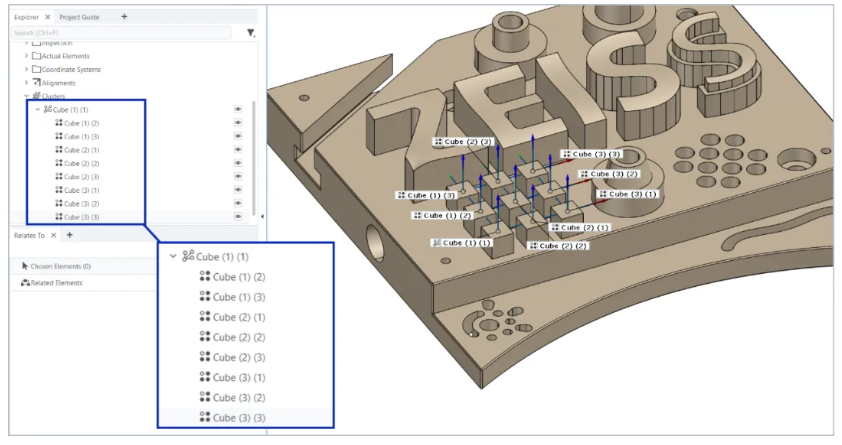Toggle eye visibility for Cube (2) (3)
The image size is (842, 445).
(238, 177)
